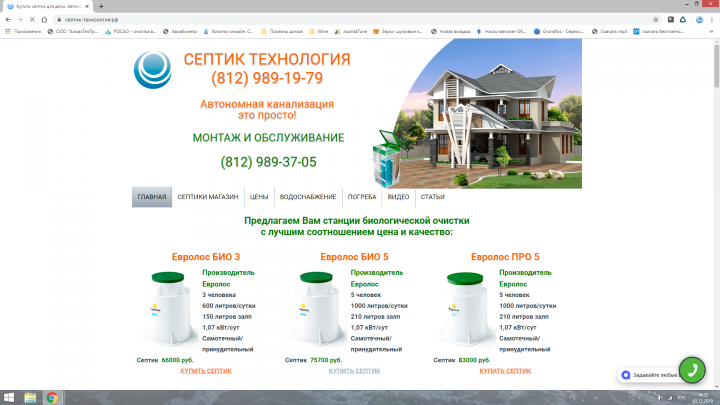The width and height of the screenshot is (720, 405).
Task: Open the volume control in system tray
Action: (660, 398)
